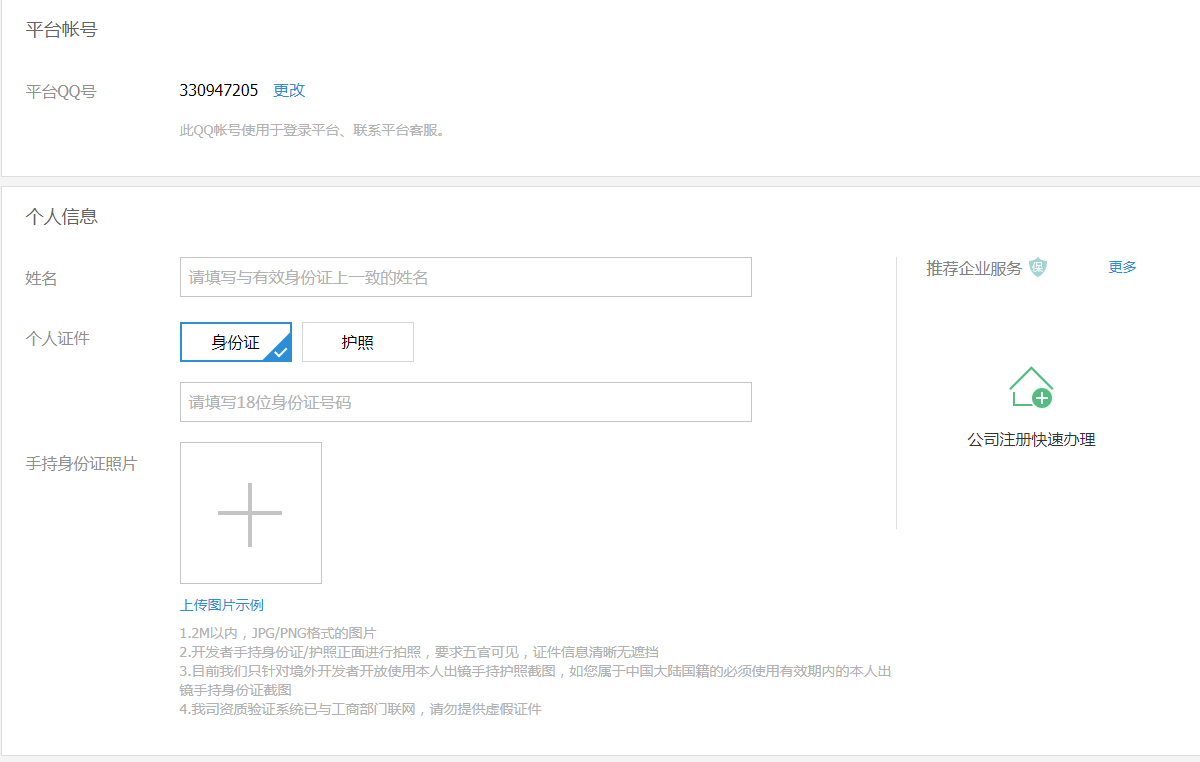Screen dimensions: 1200x762
Task: Click the 18-digit ID number input field
Action: point(465,402)
